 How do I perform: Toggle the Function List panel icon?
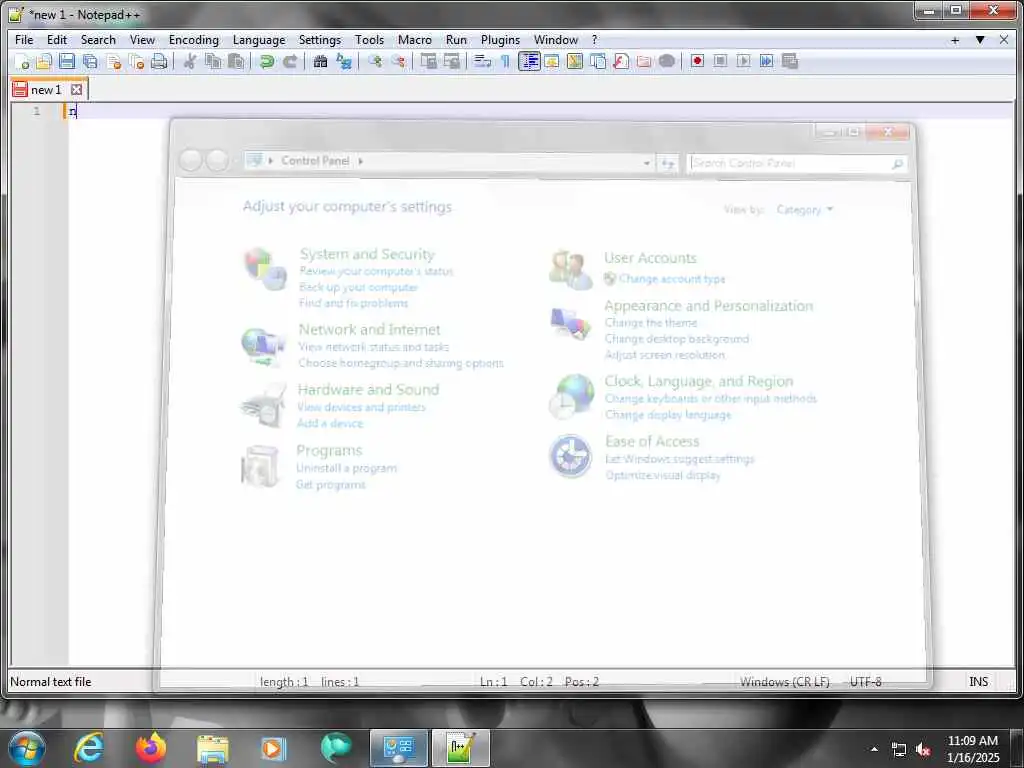(x=620, y=61)
